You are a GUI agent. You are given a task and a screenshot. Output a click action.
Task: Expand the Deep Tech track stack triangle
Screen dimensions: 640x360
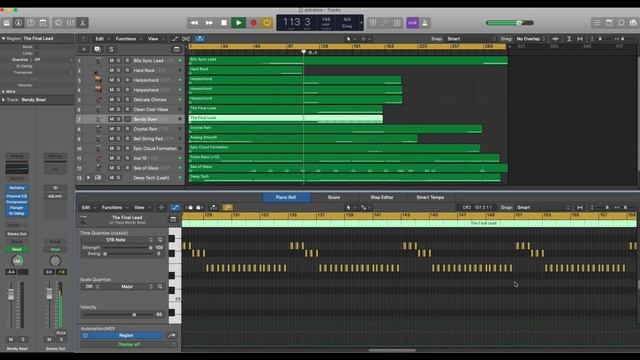point(89,178)
